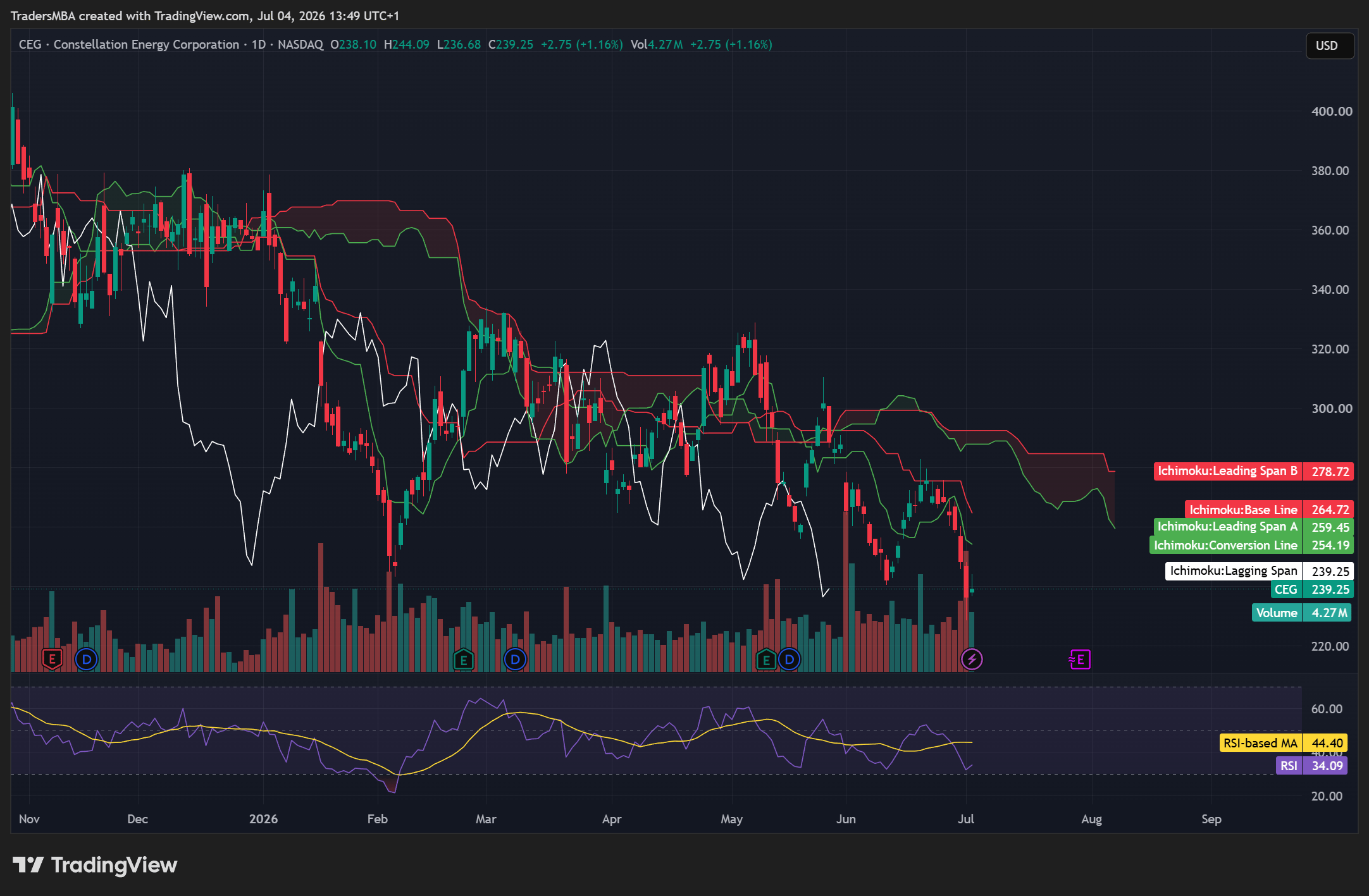Click the magenta upcoming earnings E marker
Viewport: 1369px width, 896px height.
[x=1080, y=660]
